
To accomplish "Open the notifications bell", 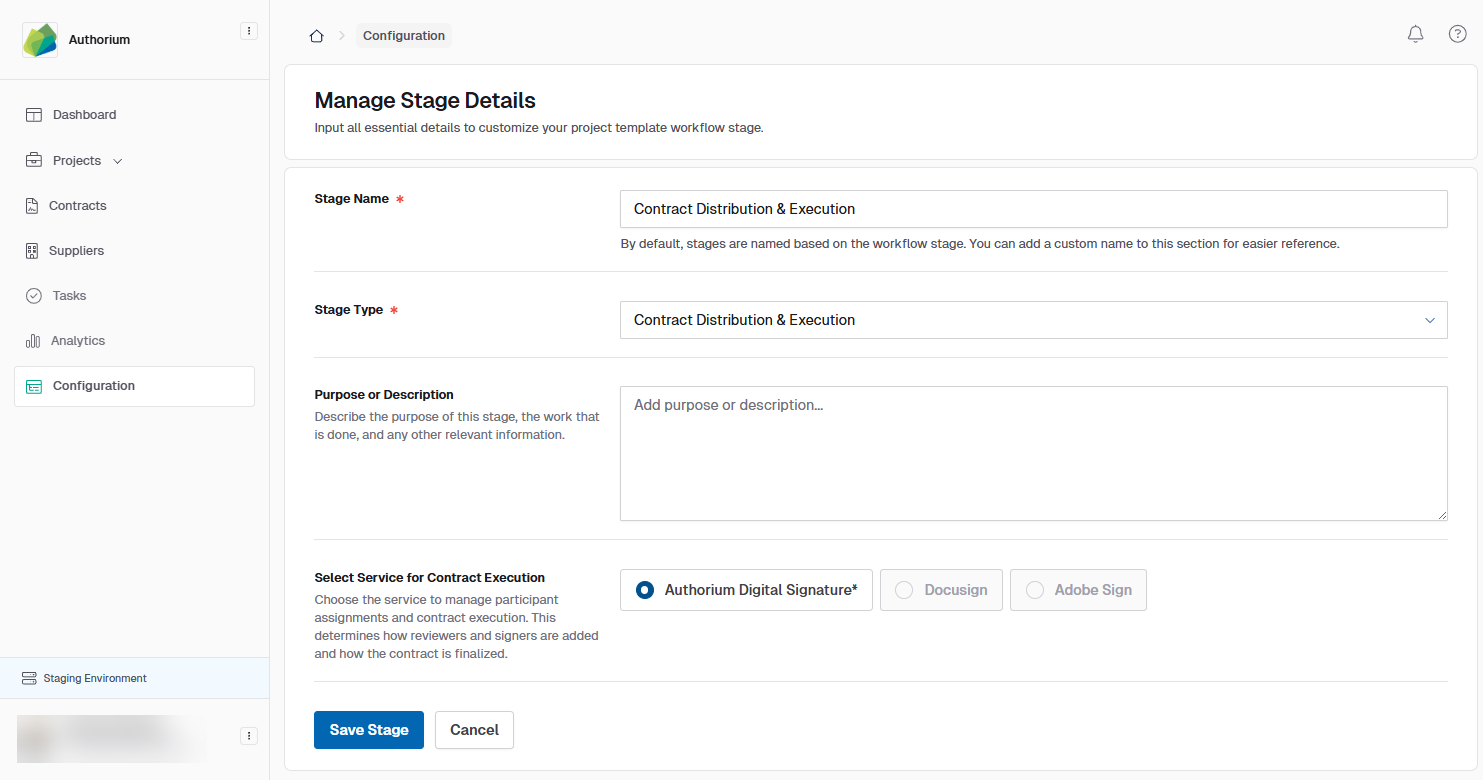I will 1415,34.
